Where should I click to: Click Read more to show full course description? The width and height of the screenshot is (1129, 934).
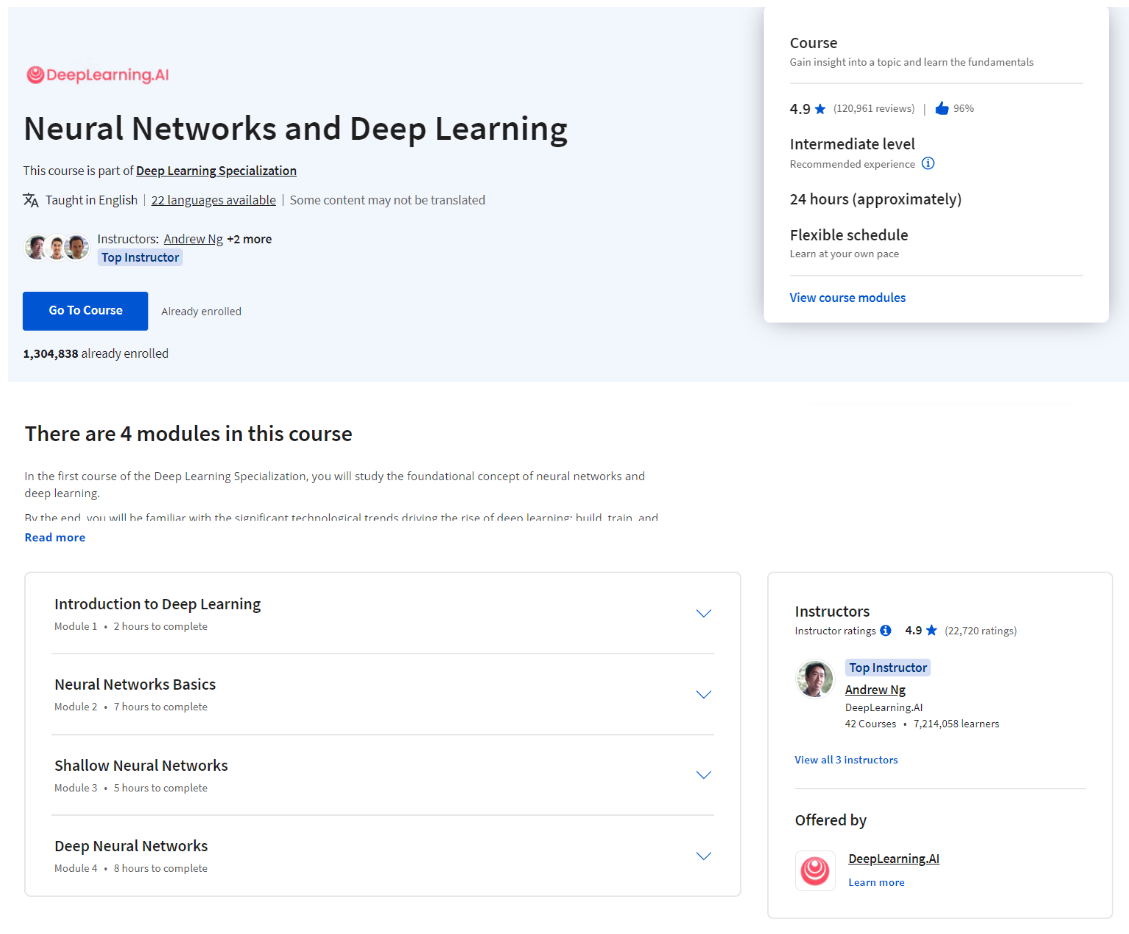[x=54, y=537]
